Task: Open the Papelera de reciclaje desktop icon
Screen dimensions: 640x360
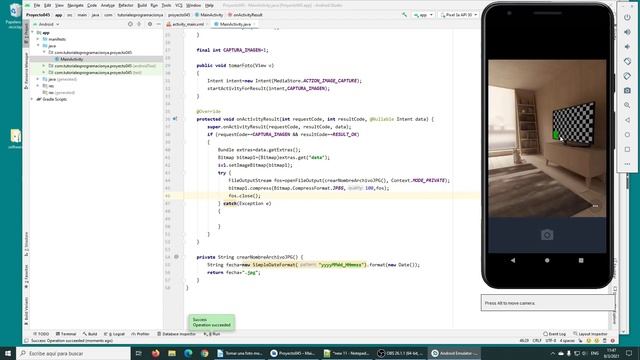Action: click(x=14, y=16)
